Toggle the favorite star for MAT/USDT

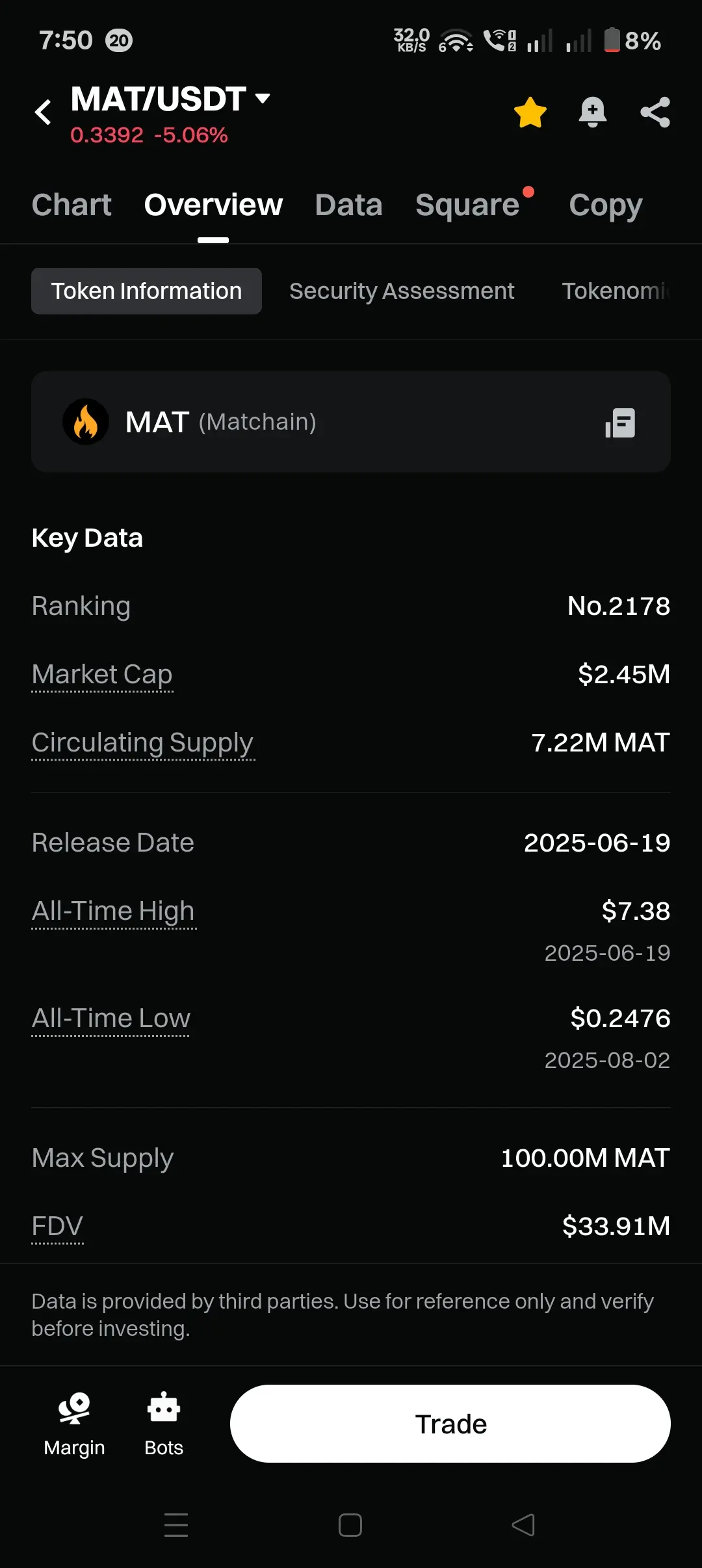[530, 112]
